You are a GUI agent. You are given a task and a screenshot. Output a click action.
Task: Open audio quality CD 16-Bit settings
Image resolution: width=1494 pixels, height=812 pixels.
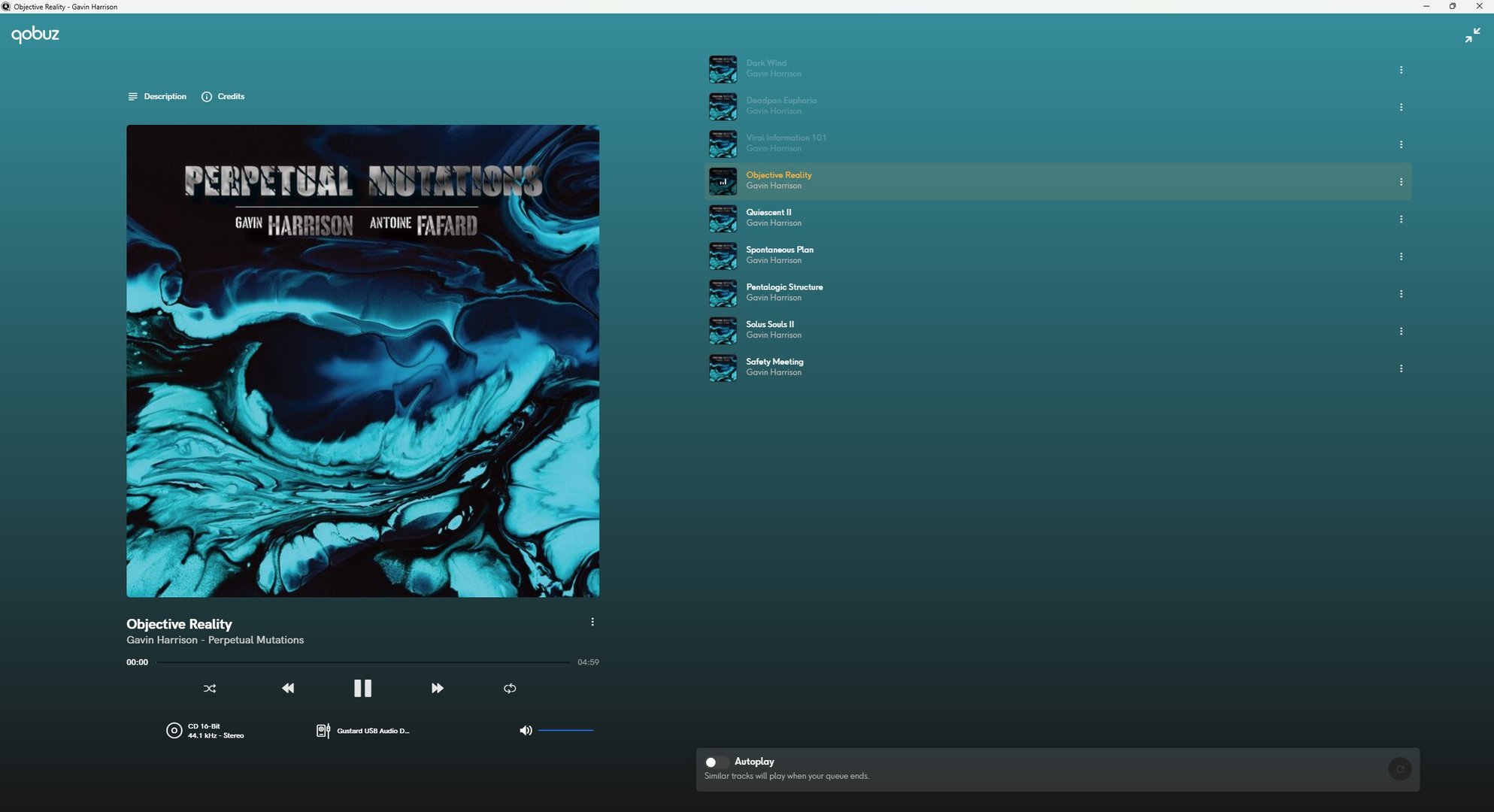(x=205, y=731)
